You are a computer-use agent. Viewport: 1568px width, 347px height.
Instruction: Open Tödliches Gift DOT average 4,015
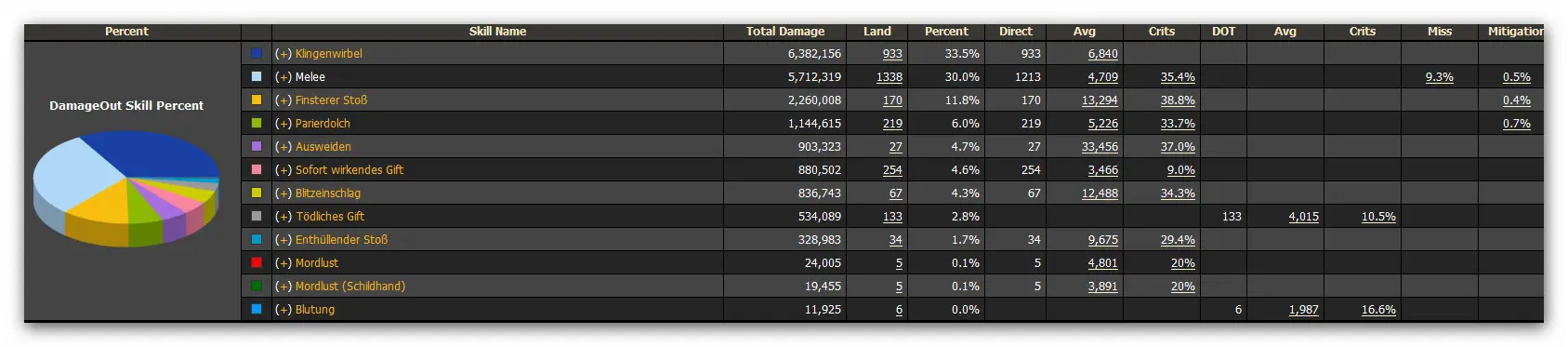pyautogui.click(x=1303, y=217)
